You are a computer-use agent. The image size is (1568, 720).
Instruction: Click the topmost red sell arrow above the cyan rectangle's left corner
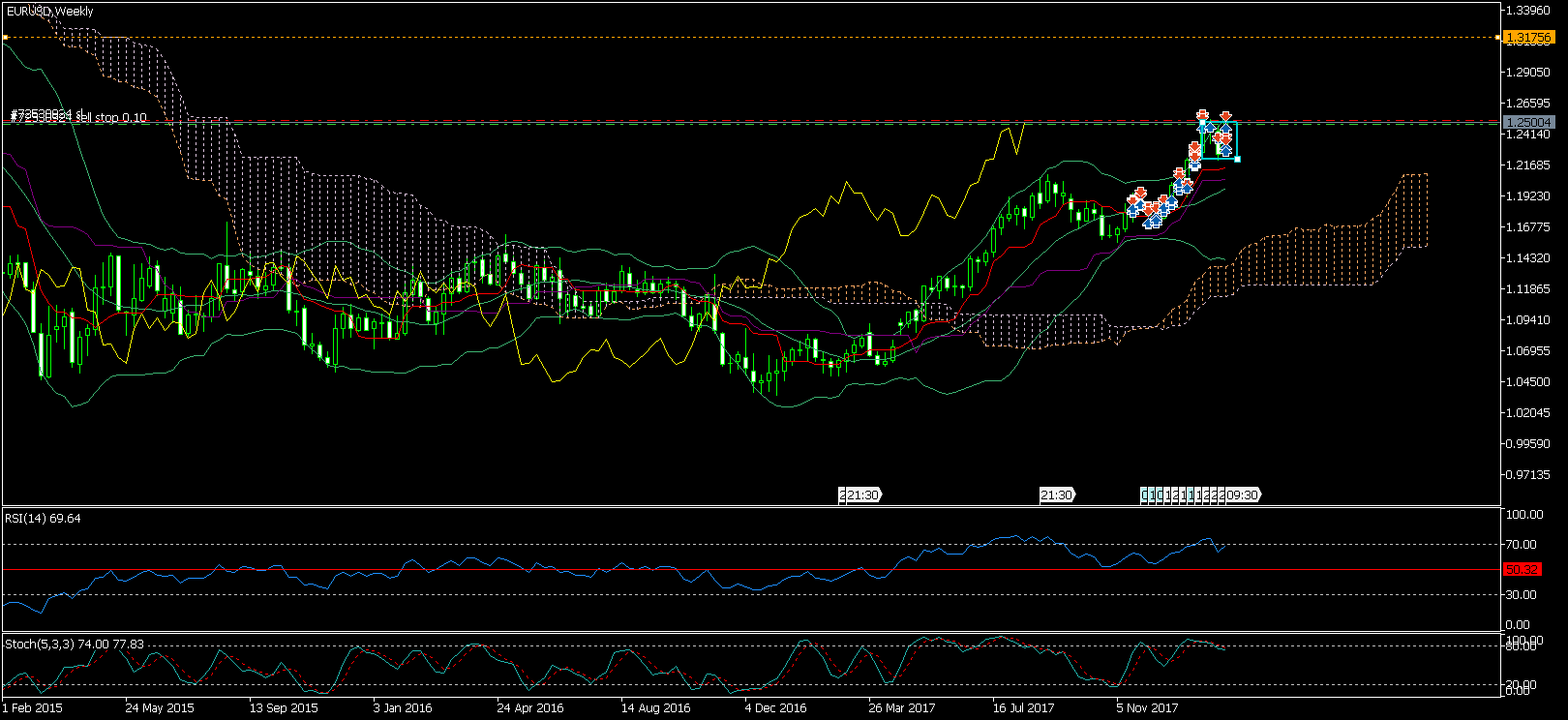click(x=1202, y=115)
